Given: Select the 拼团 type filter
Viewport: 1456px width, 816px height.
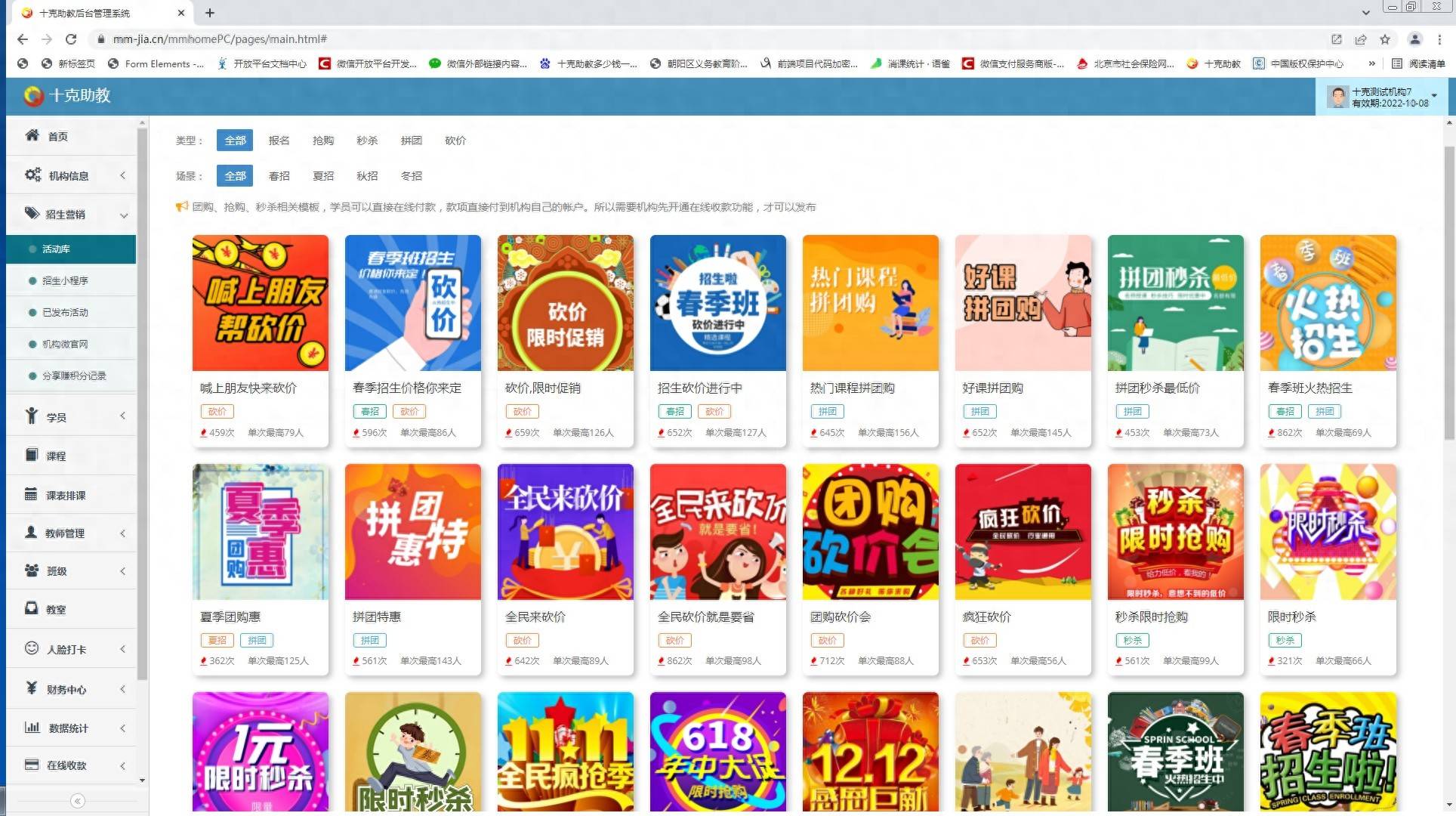Looking at the screenshot, I should [x=411, y=141].
